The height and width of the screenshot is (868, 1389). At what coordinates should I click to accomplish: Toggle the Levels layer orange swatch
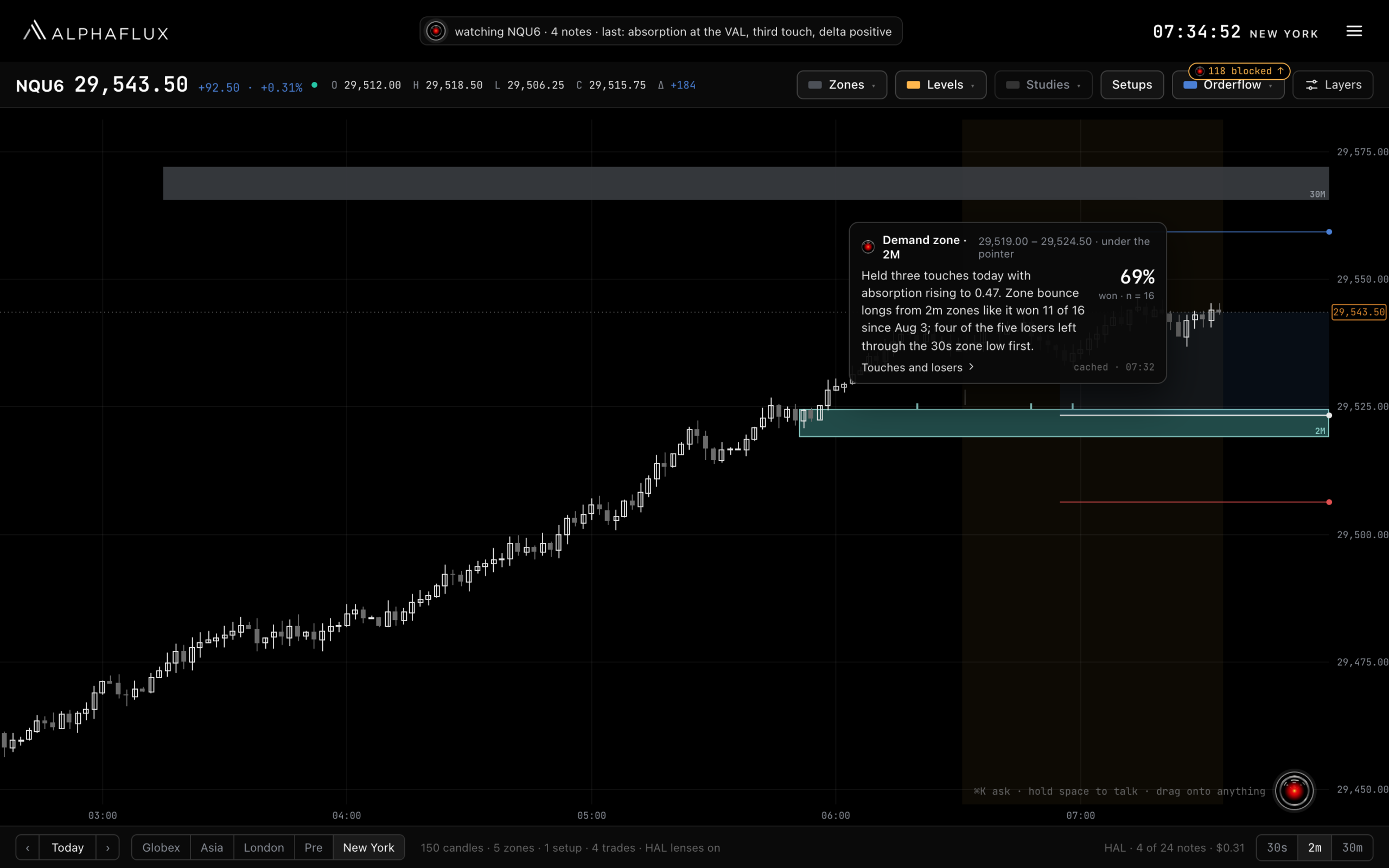pyautogui.click(x=913, y=85)
